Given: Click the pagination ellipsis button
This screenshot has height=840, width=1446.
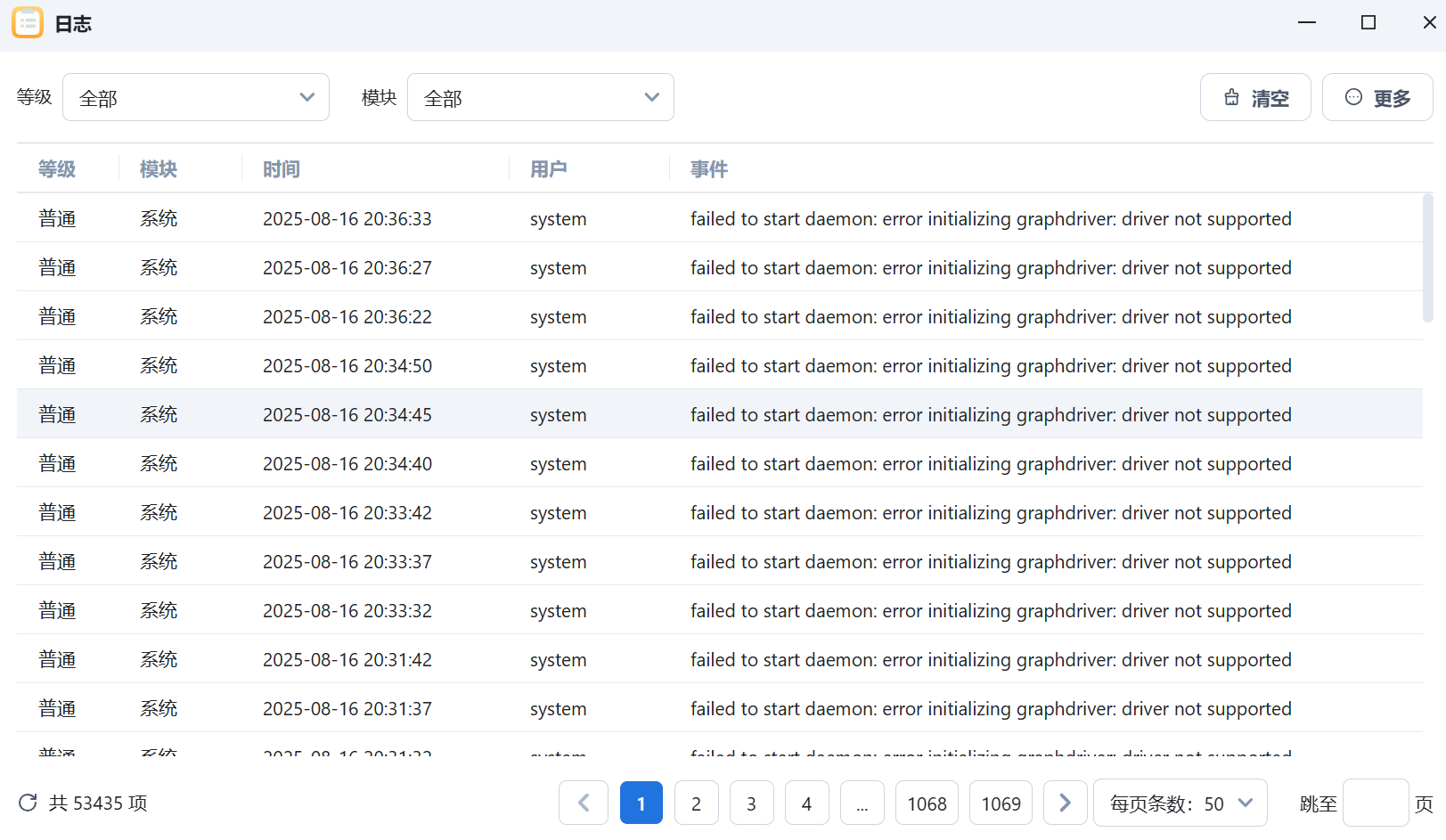Looking at the screenshot, I should [862, 803].
